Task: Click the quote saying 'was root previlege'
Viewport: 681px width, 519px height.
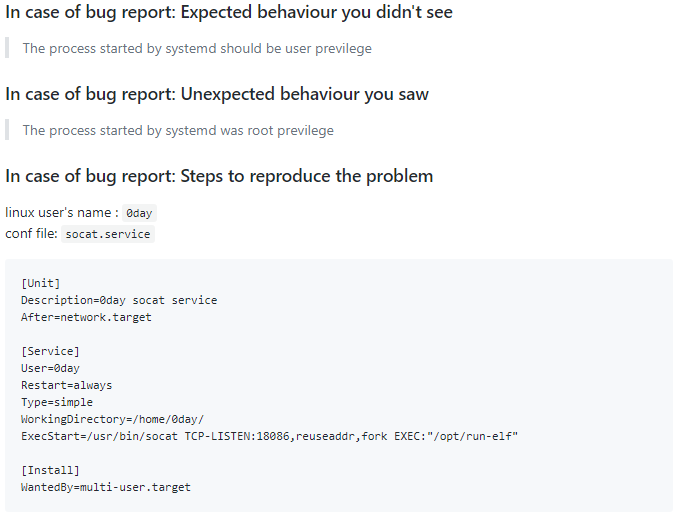Action: tap(178, 130)
